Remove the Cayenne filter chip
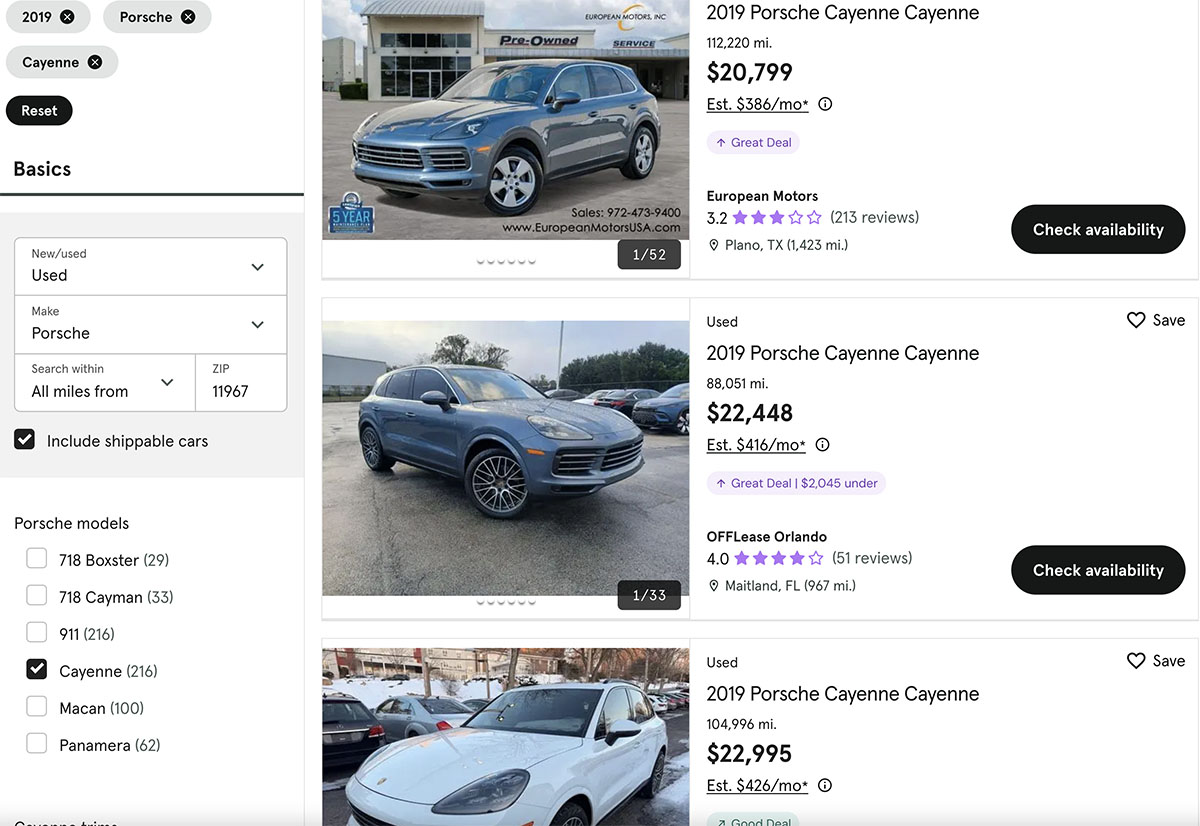Screen dimensions: 1200x826 pos(95,62)
